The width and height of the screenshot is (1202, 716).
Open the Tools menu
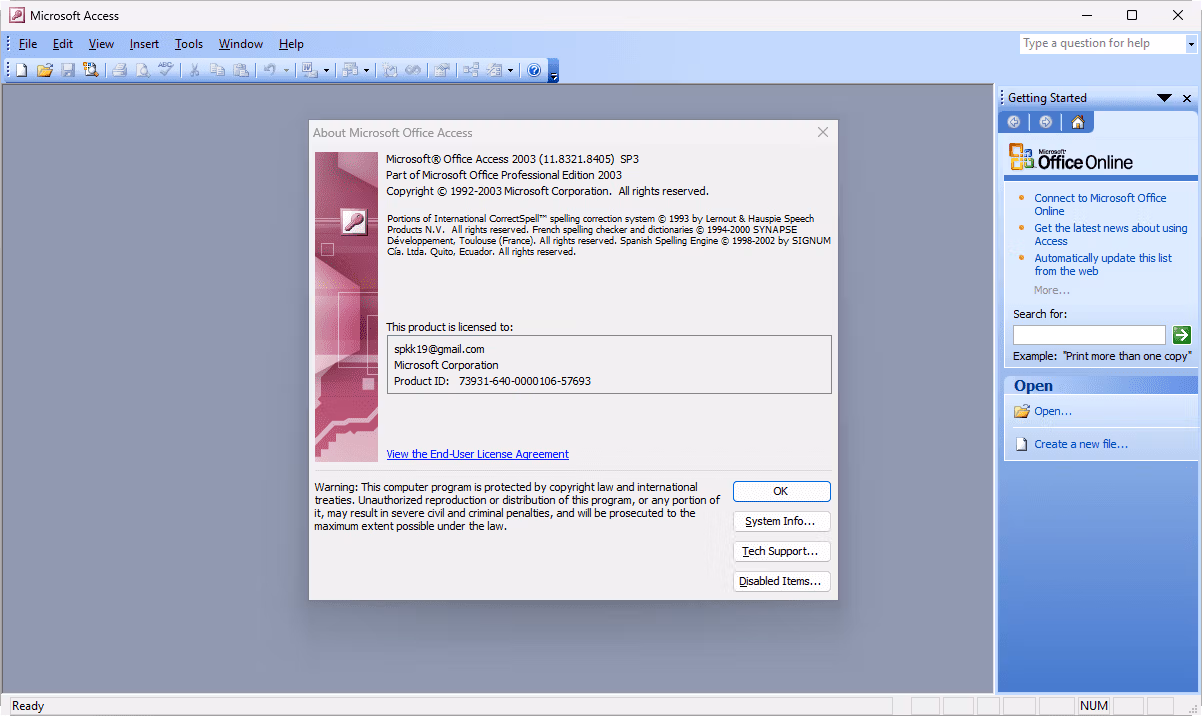point(189,44)
